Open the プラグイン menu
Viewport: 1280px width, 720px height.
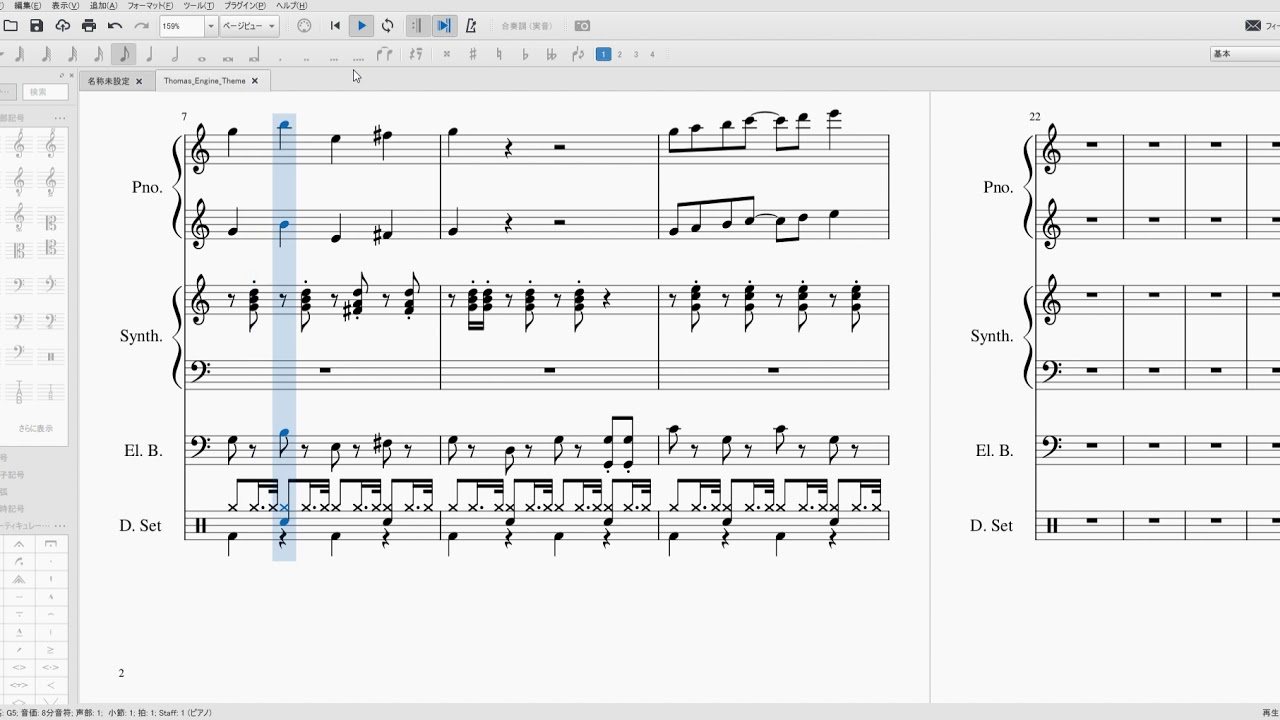tap(244, 6)
